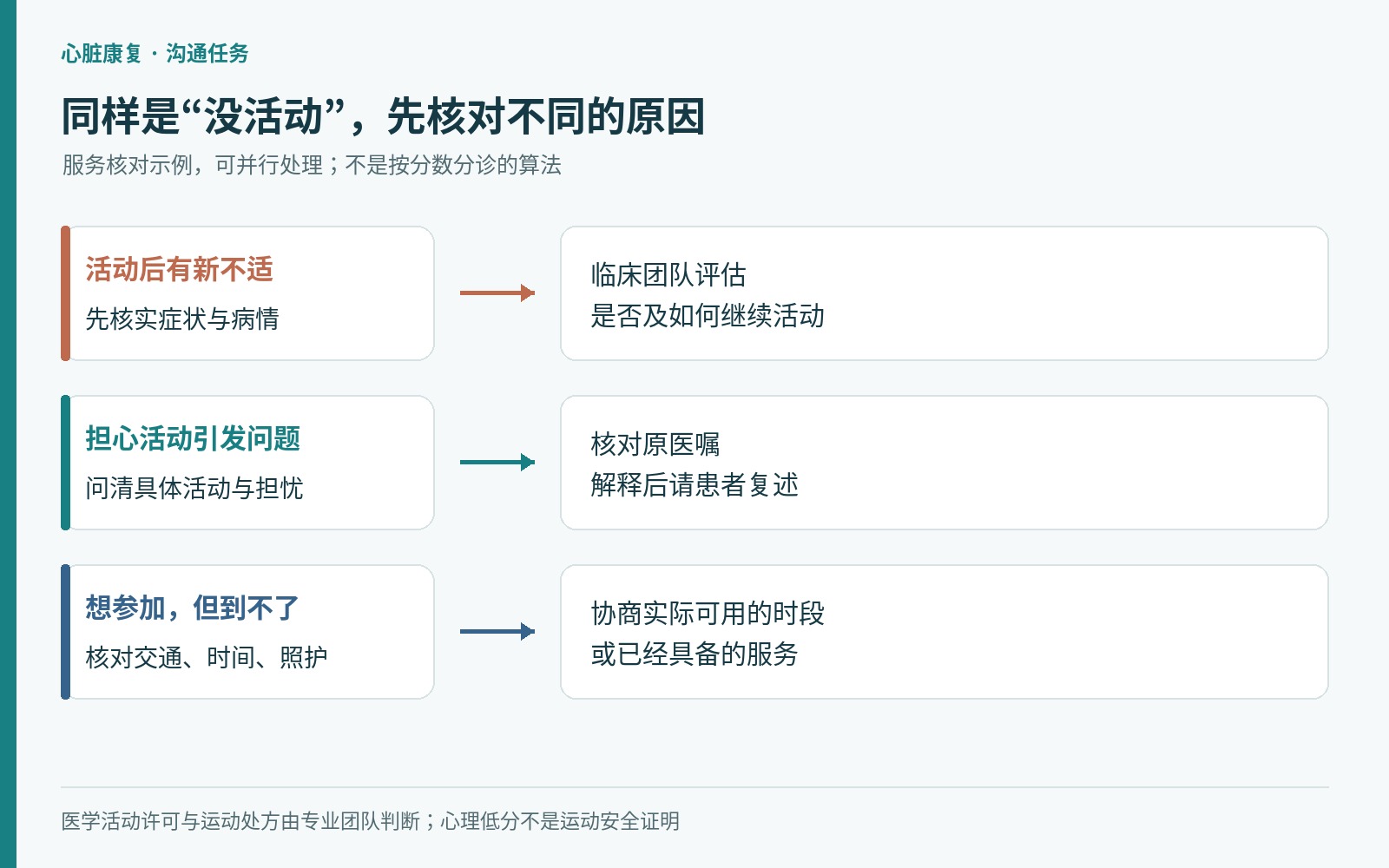This screenshot has height=868, width=1389.
Task: Click the text 先核实症状与病情
Action: click(x=182, y=319)
